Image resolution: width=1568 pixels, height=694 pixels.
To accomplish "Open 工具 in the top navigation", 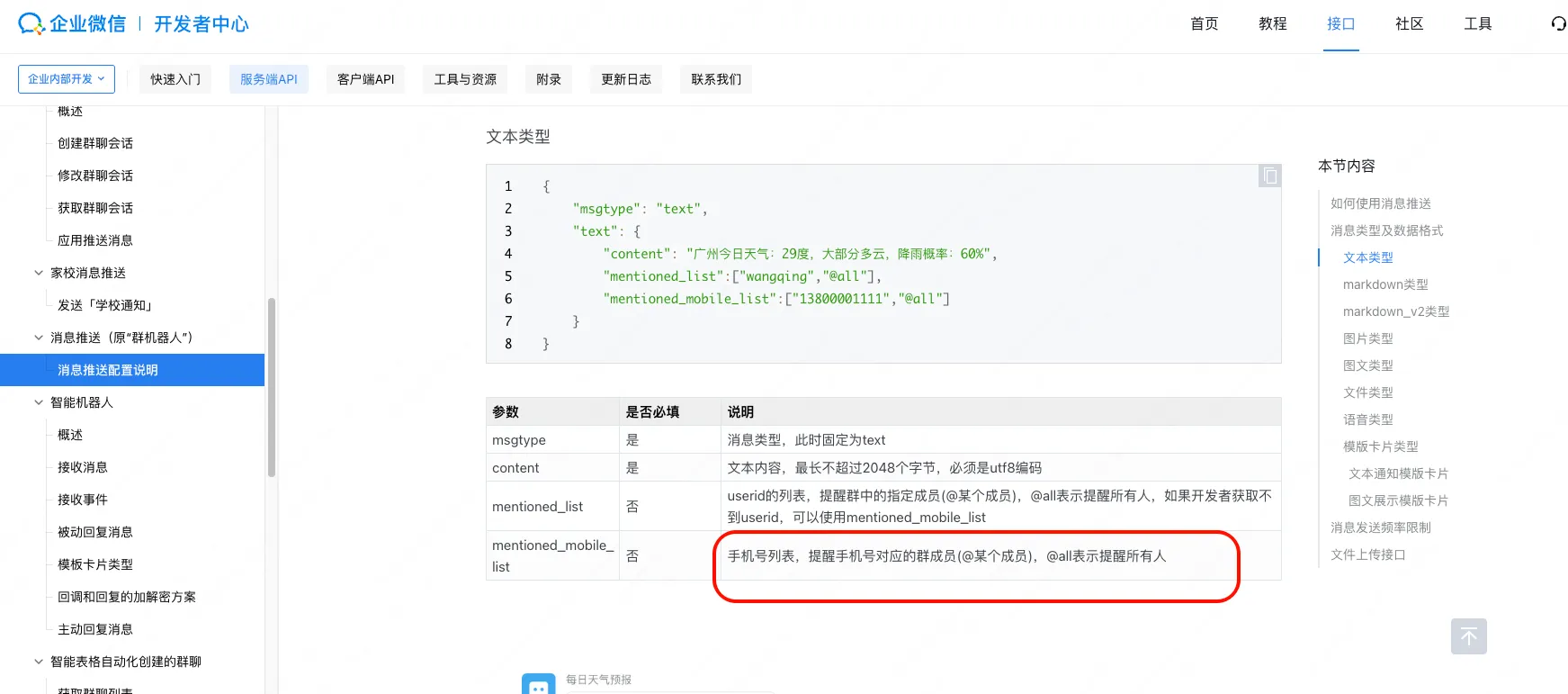I will click(1477, 24).
